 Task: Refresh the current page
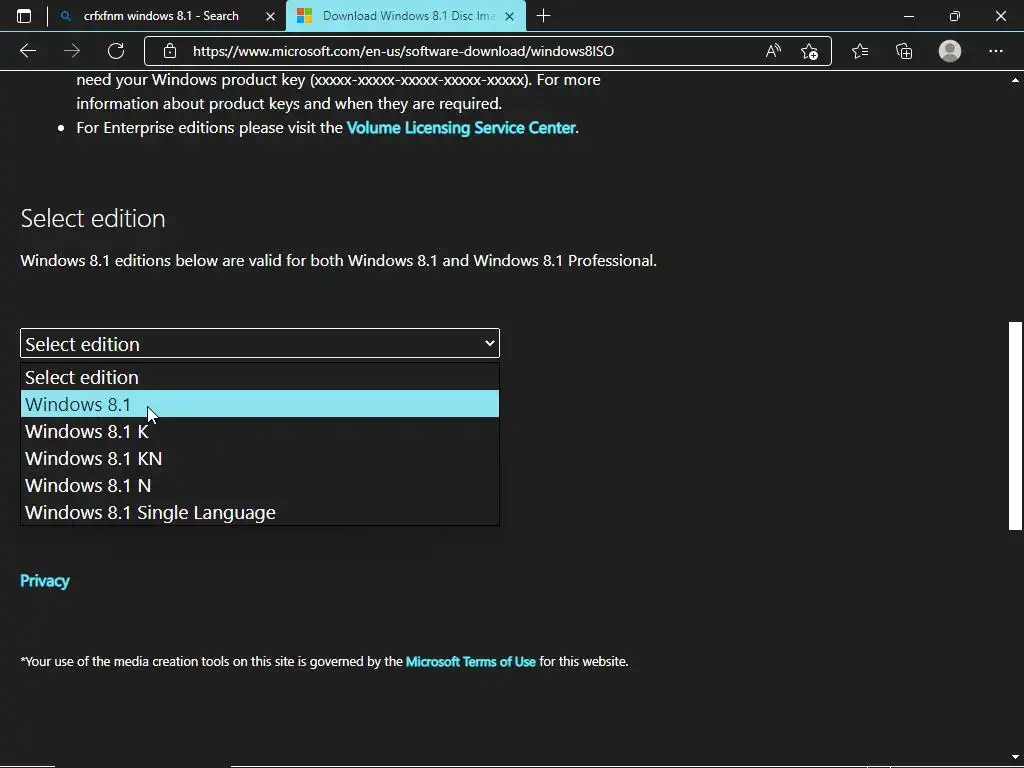pyautogui.click(x=116, y=51)
